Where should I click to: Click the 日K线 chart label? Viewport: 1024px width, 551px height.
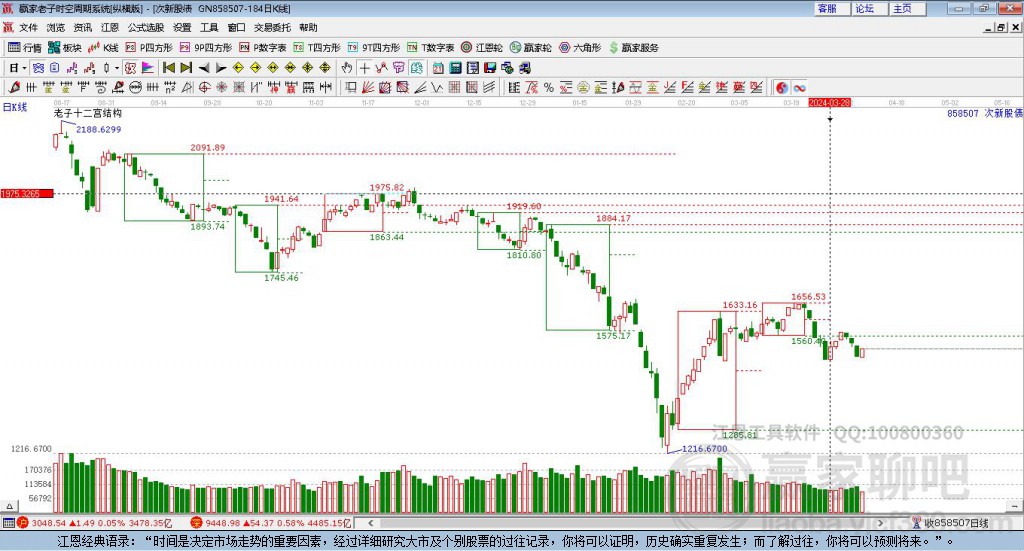point(15,108)
